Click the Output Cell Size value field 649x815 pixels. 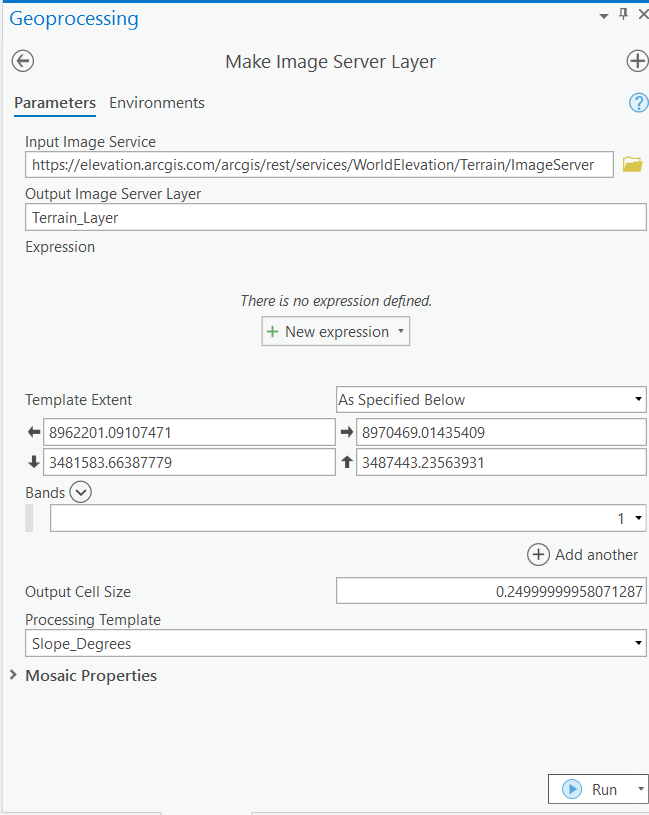490,590
